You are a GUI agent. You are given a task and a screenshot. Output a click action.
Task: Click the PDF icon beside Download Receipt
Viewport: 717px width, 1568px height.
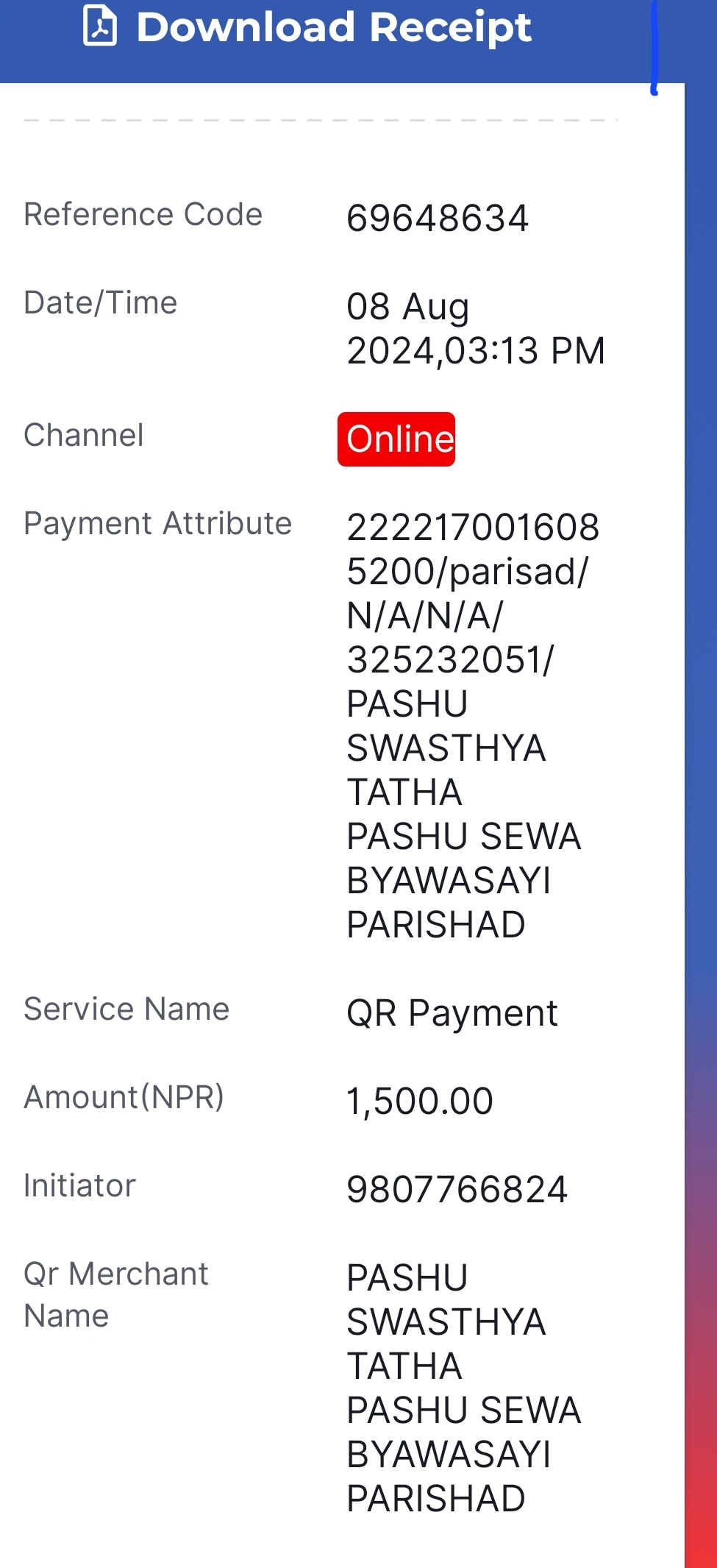pyautogui.click(x=100, y=26)
